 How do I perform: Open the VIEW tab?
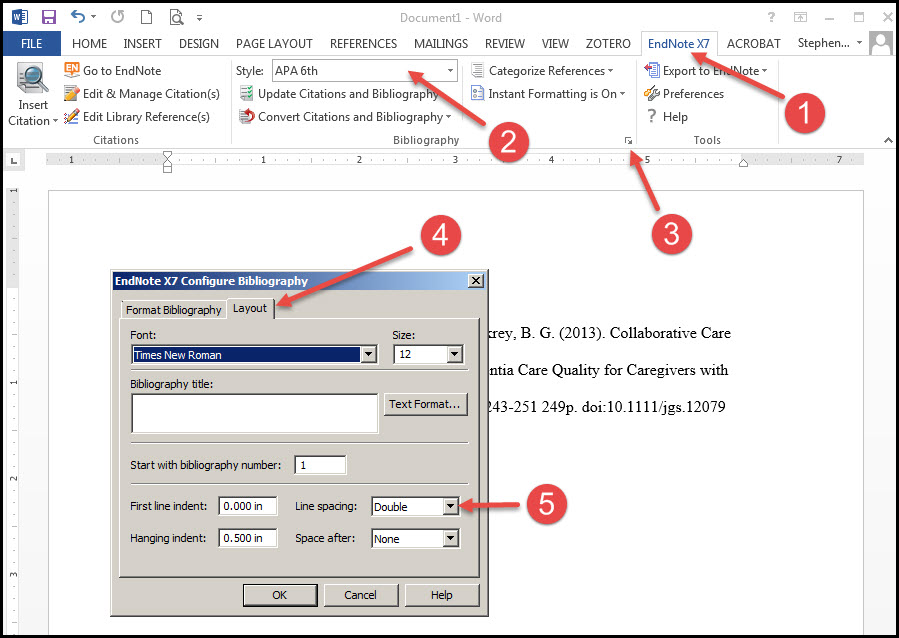(555, 44)
